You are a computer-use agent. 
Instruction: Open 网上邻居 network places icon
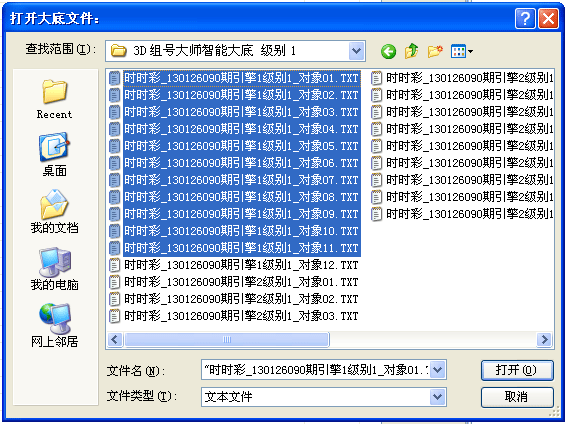(x=54, y=325)
